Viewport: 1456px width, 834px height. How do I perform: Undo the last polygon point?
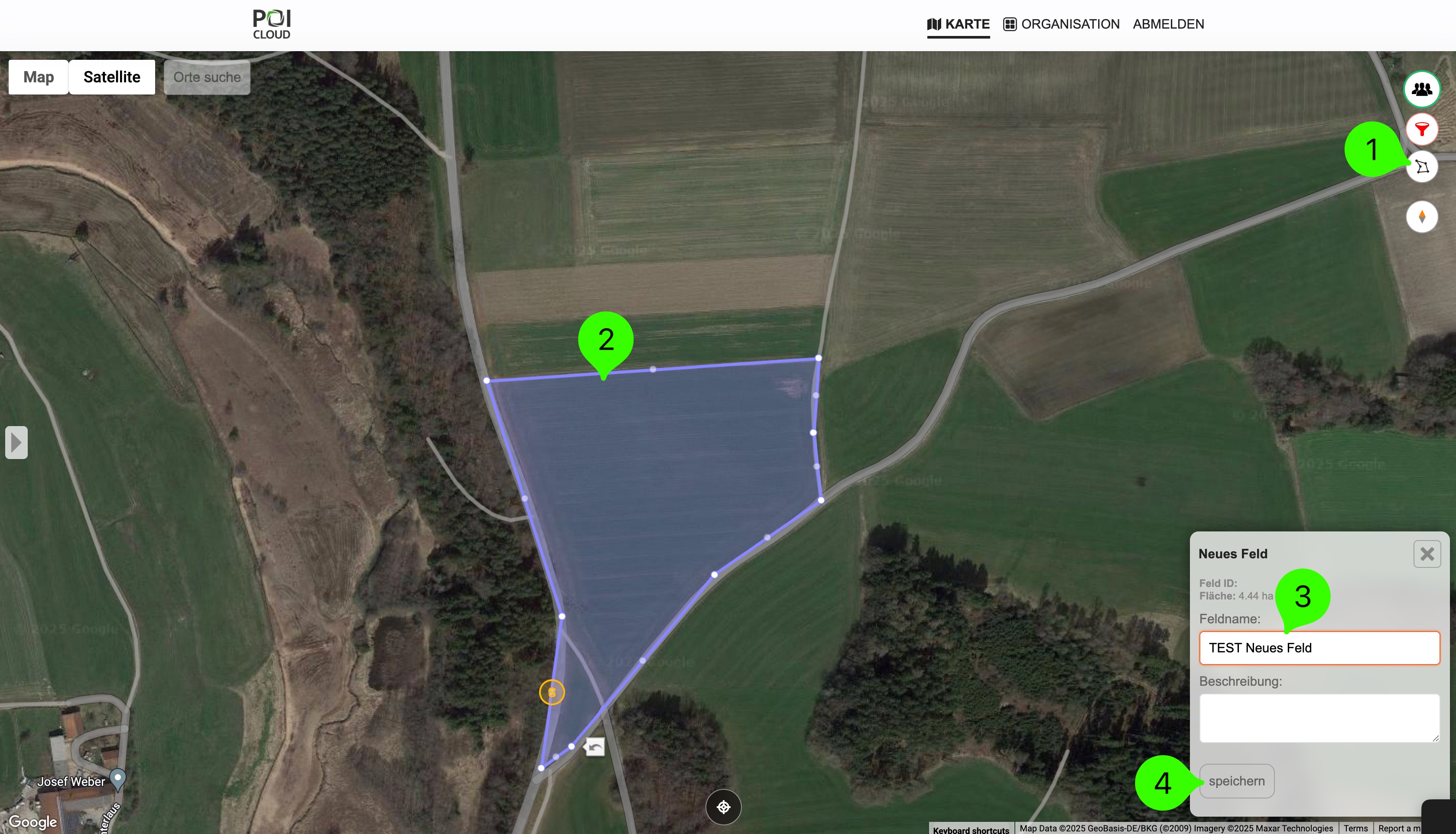pyautogui.click(x=595, y=747)
